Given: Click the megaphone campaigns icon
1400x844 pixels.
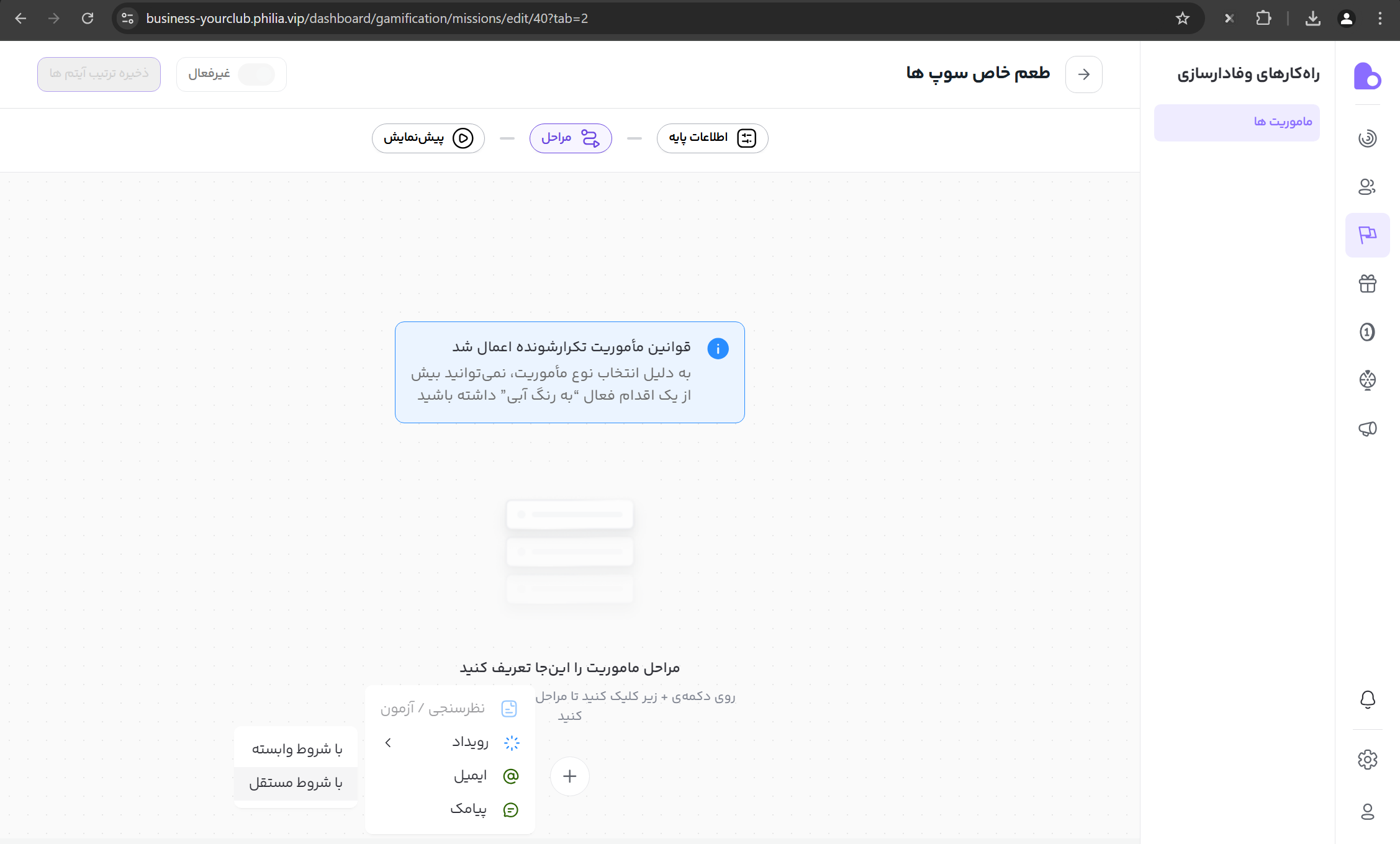Looking at the screenshot, I should [x=1367, y=429].
